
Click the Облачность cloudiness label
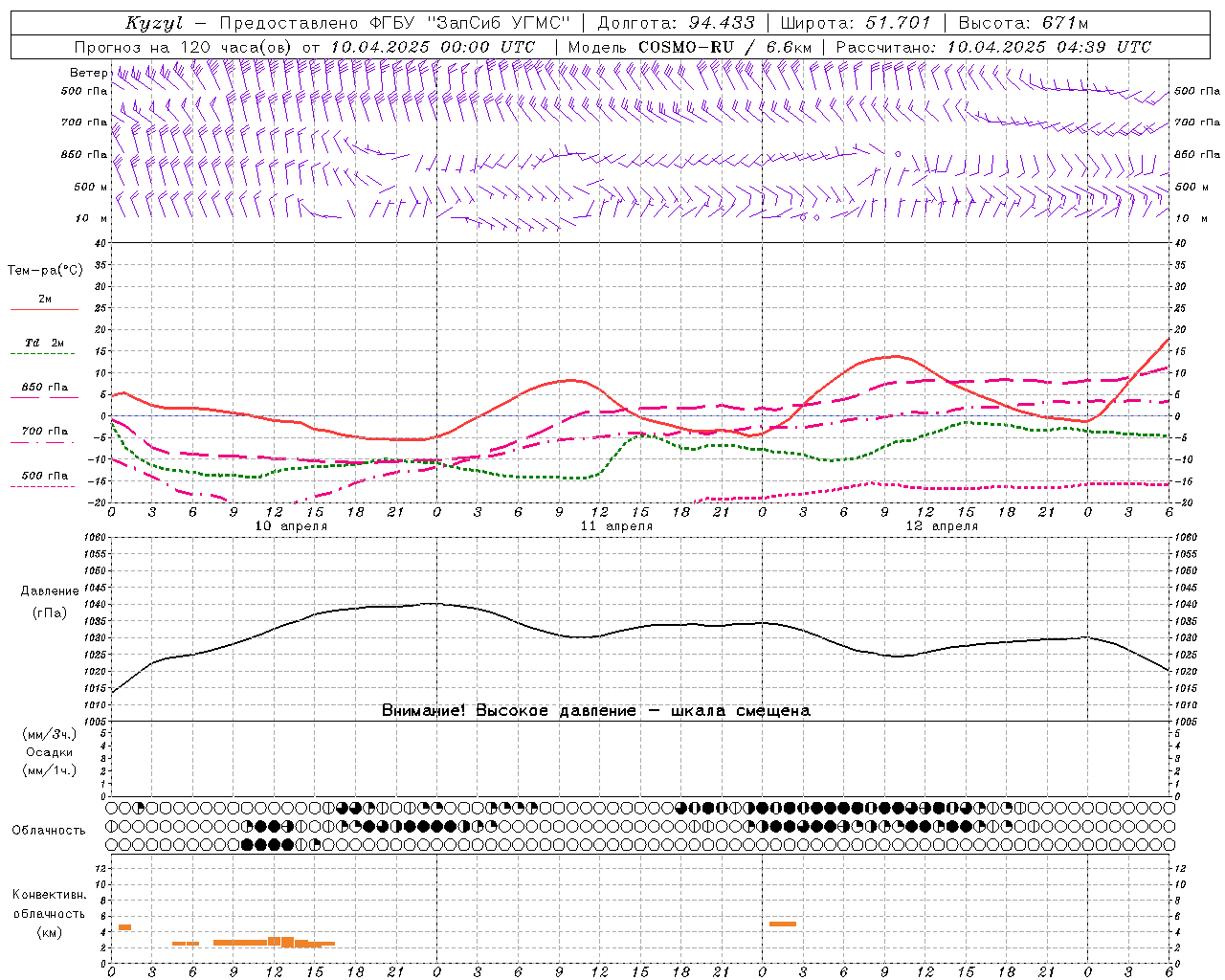click(49, 831)
